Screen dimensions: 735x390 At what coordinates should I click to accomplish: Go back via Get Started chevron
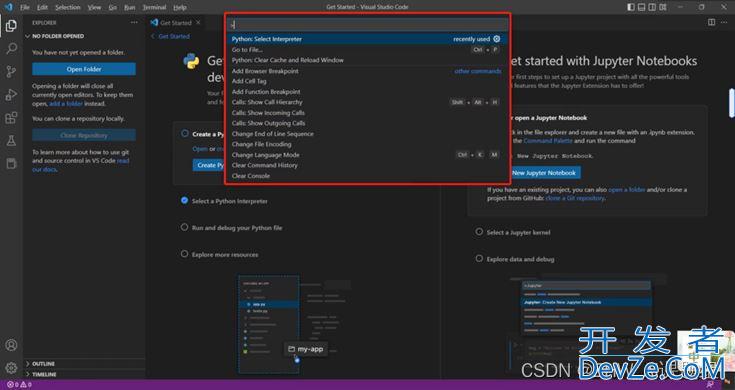coord(153,36)
